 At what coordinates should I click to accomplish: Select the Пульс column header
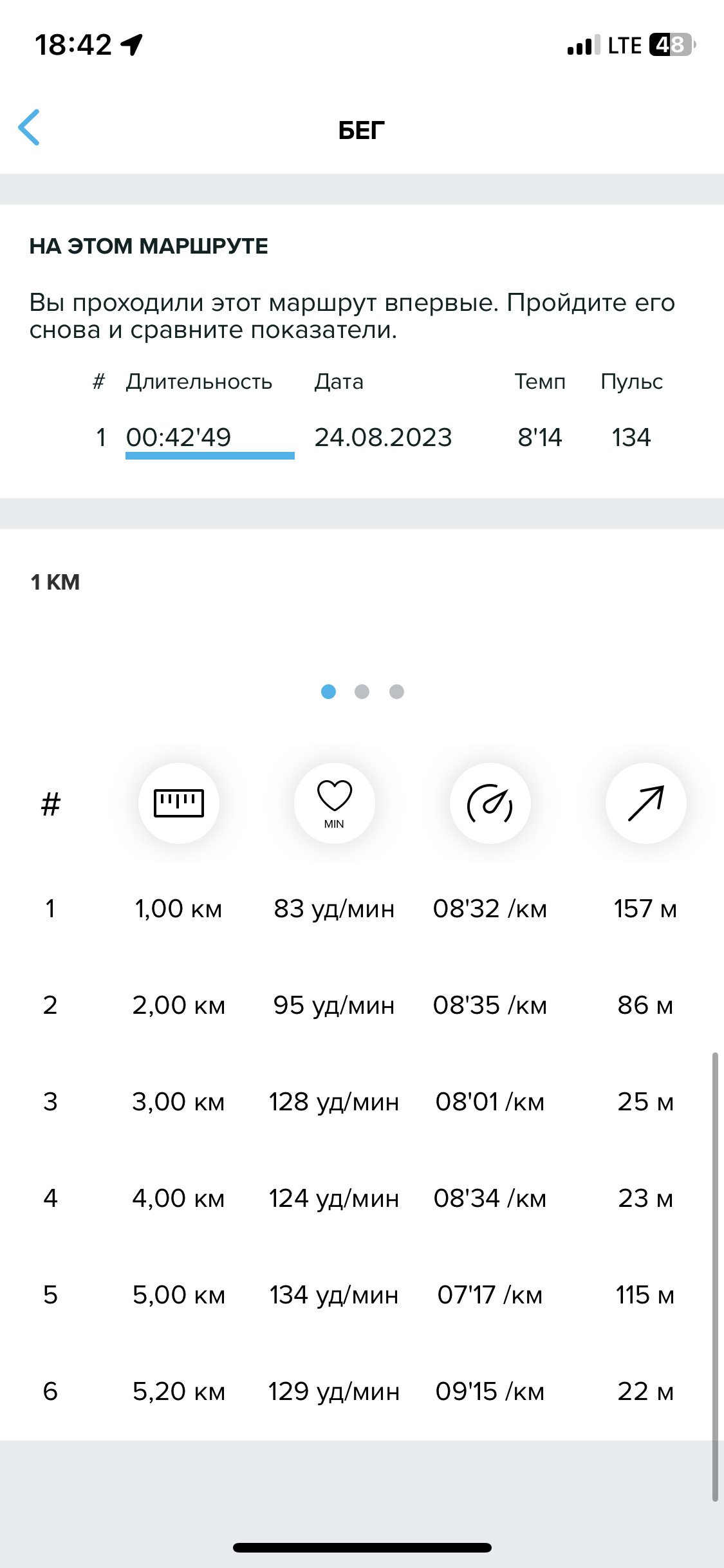(631, 382)
